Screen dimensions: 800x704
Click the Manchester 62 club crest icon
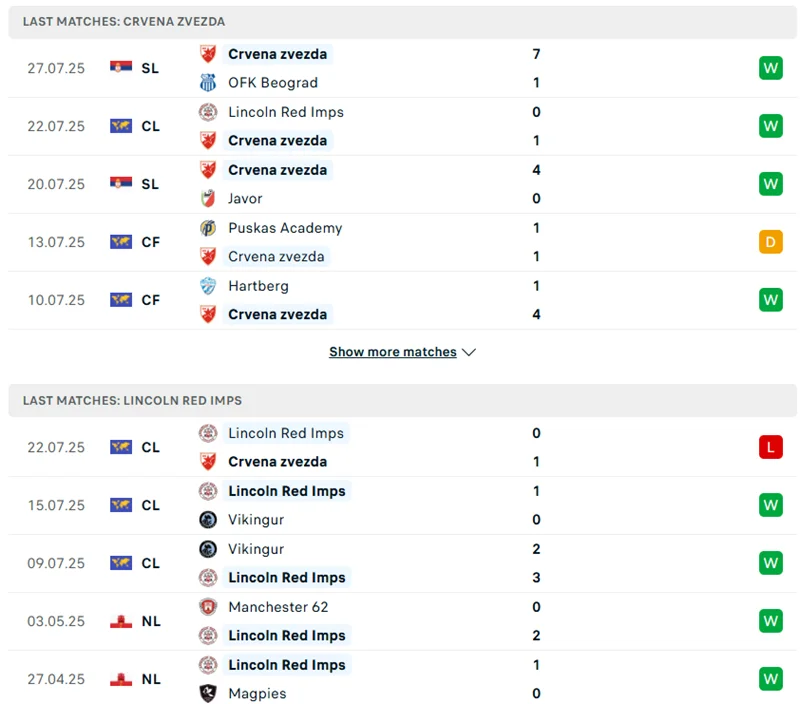coord(208,607)
